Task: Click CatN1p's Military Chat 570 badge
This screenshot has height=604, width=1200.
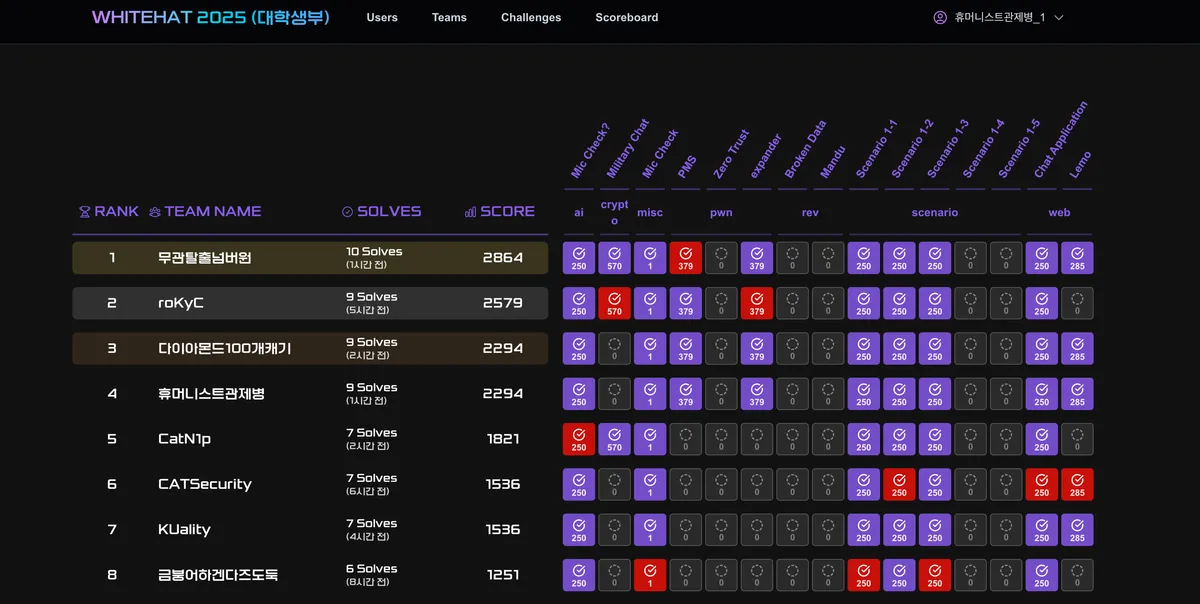Action: (x=614, y=439)
